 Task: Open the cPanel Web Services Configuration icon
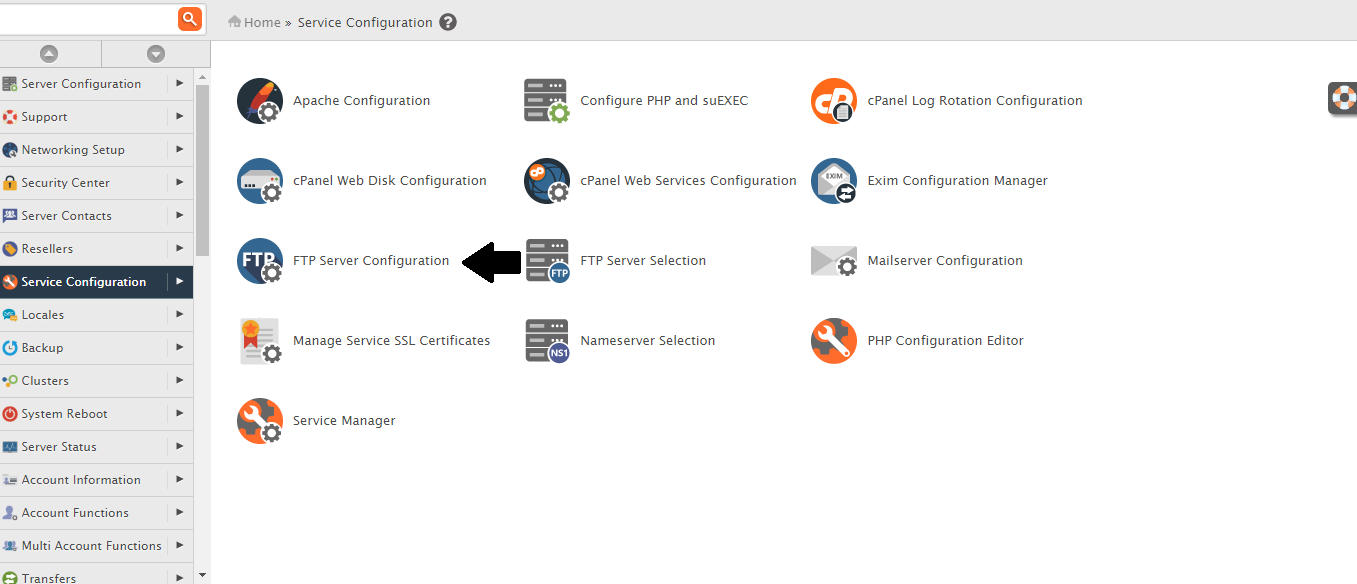547,181
